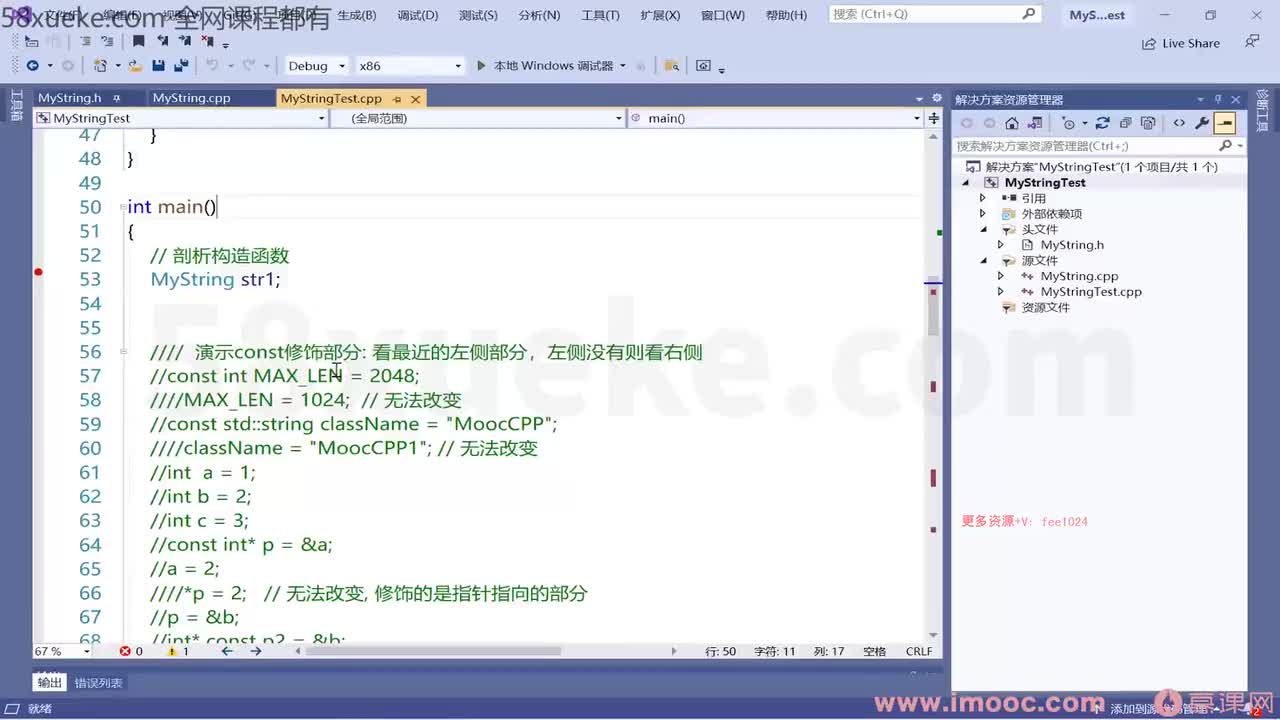Go to previous bookmark icon

[x=162, y=41]
